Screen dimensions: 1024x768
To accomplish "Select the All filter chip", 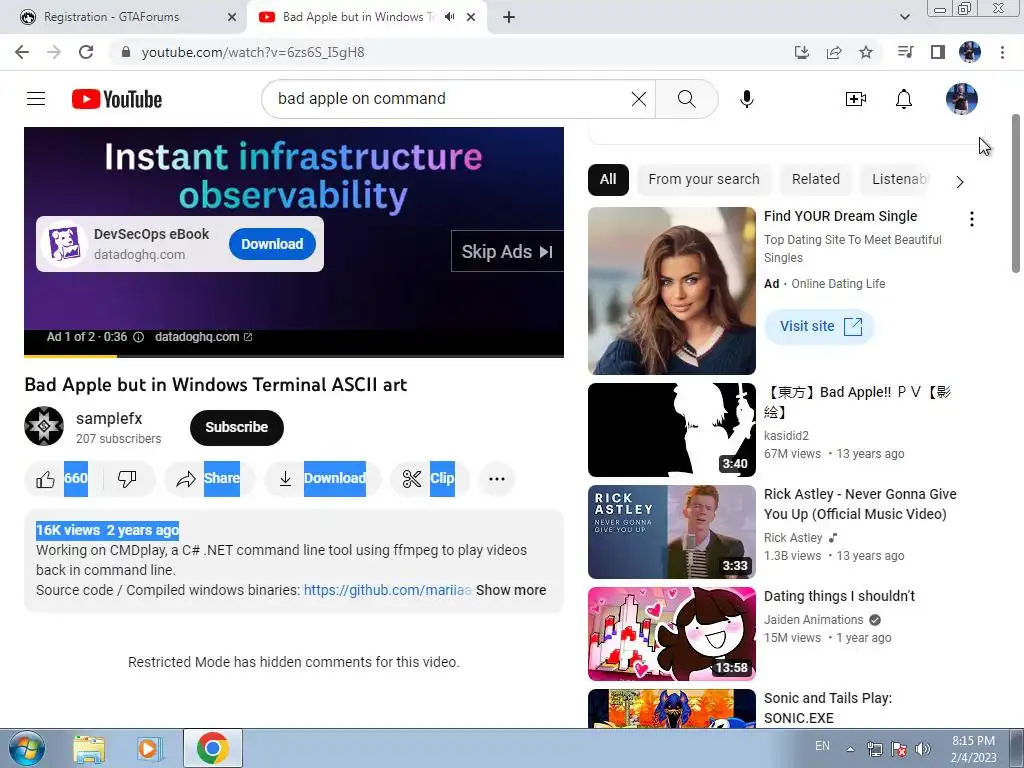I will [608, 180].
